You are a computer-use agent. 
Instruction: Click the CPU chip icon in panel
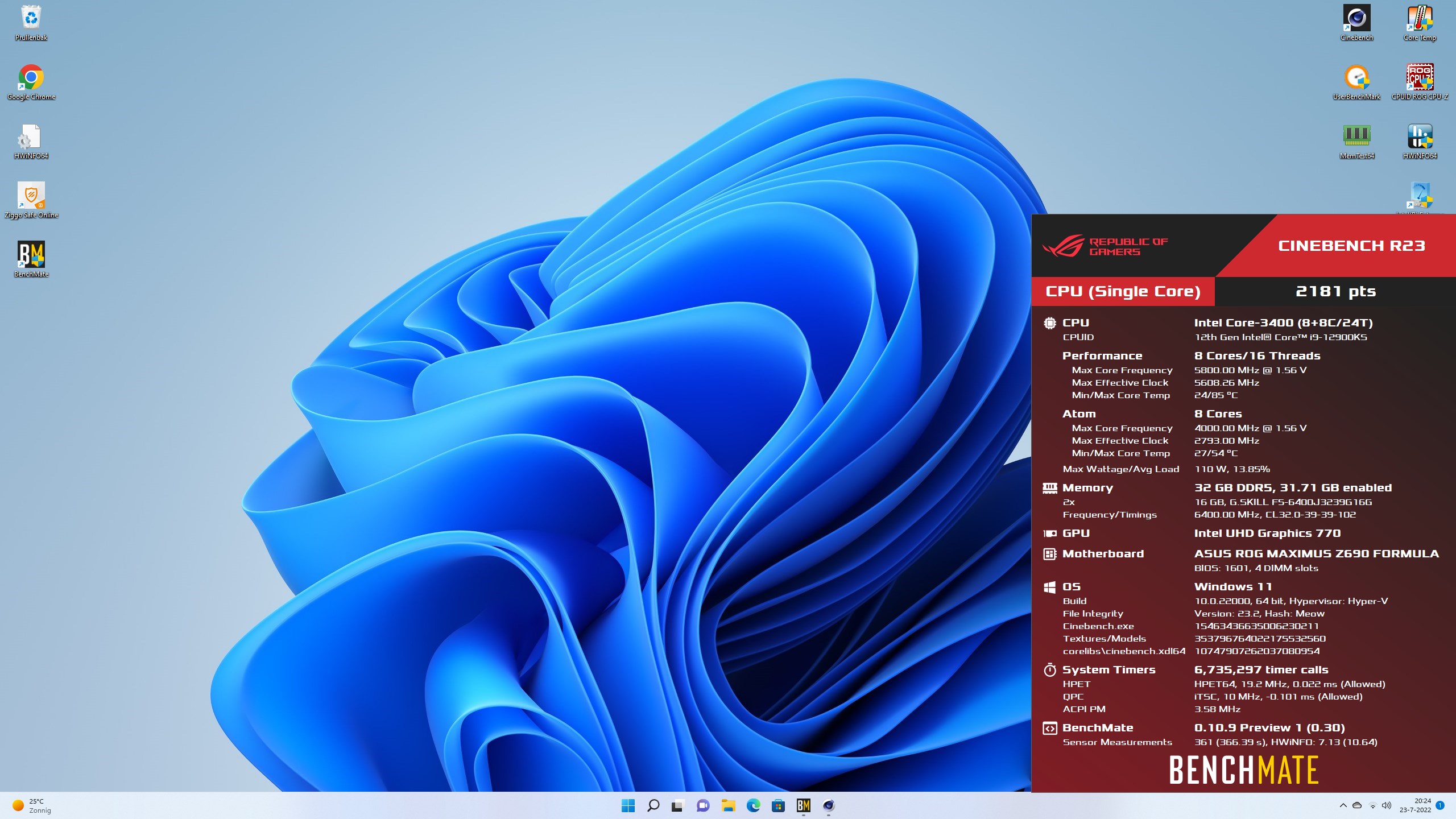1050,323
